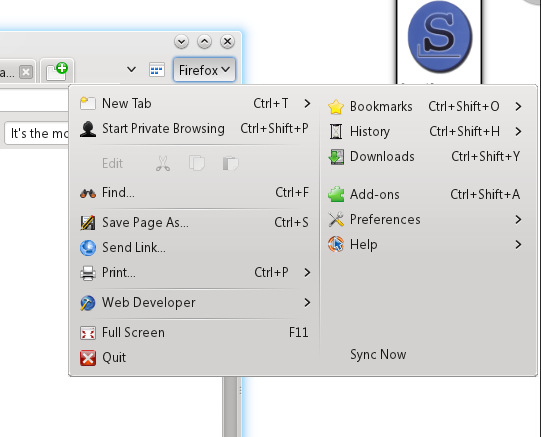Click the New Tab page icon in menu
541x437 pixels.
88,103
